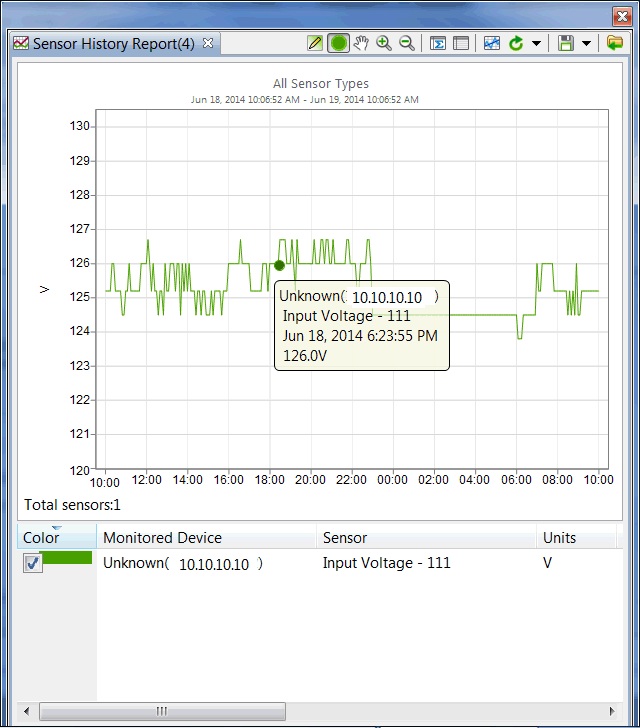Click the chart icon on the report tab
The image size is (640, 728).
tap(21, 43)
